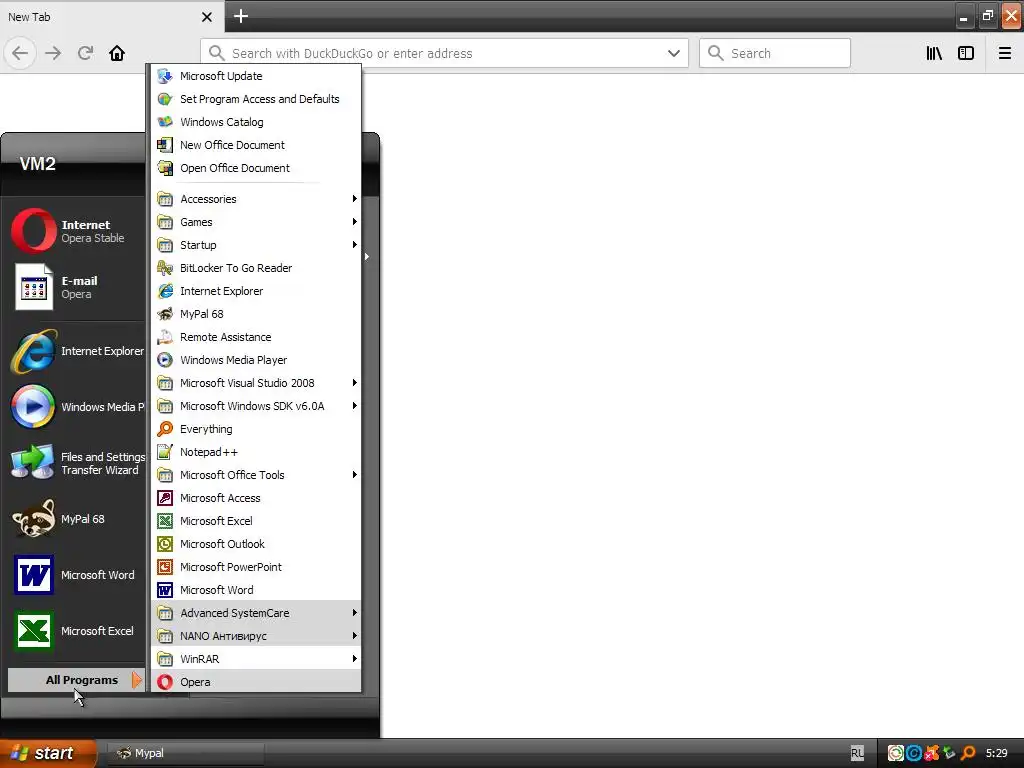This screenshot has height=768, width=1024.
Task: Click the VM2 user name header
Action: pyautogui.click(x=37, y=164)
